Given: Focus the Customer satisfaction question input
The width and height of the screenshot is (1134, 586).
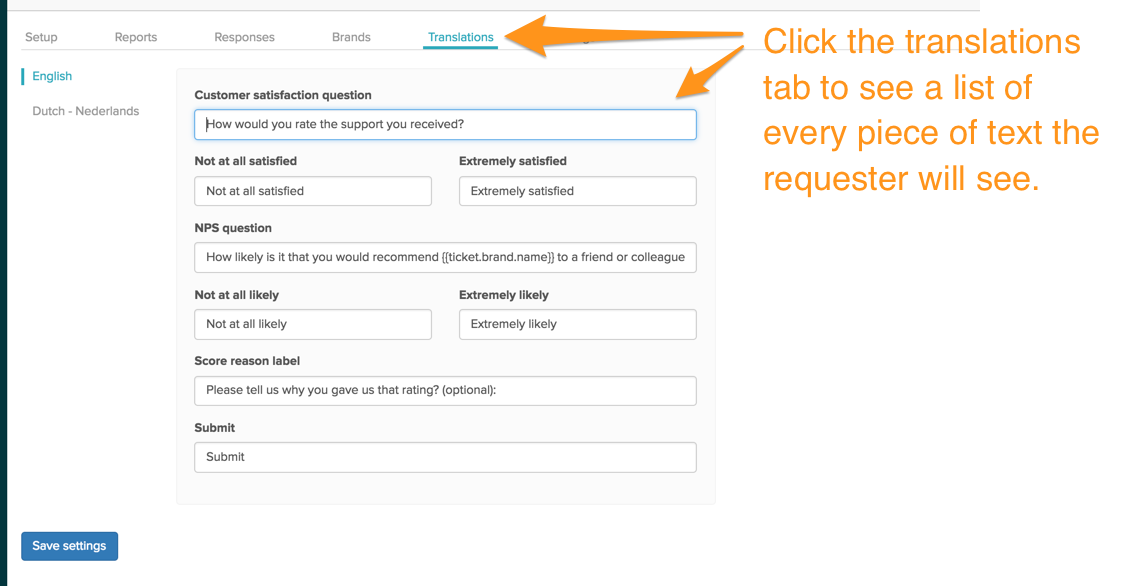Looking at the screenshot, I should click(446, 124).
